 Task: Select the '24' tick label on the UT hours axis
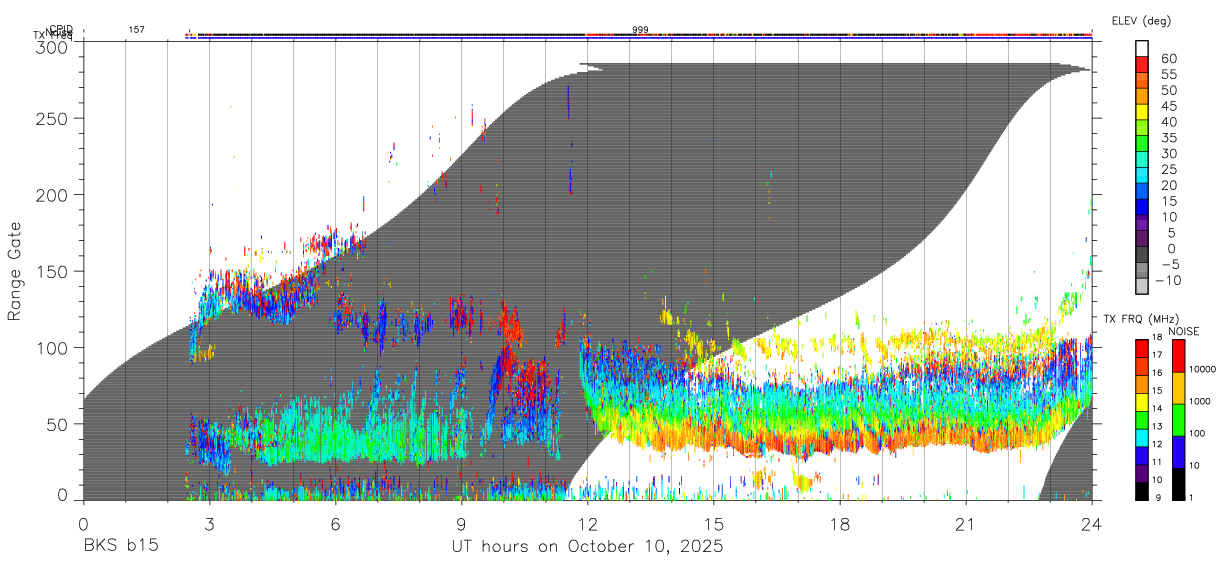(1092, 523)
